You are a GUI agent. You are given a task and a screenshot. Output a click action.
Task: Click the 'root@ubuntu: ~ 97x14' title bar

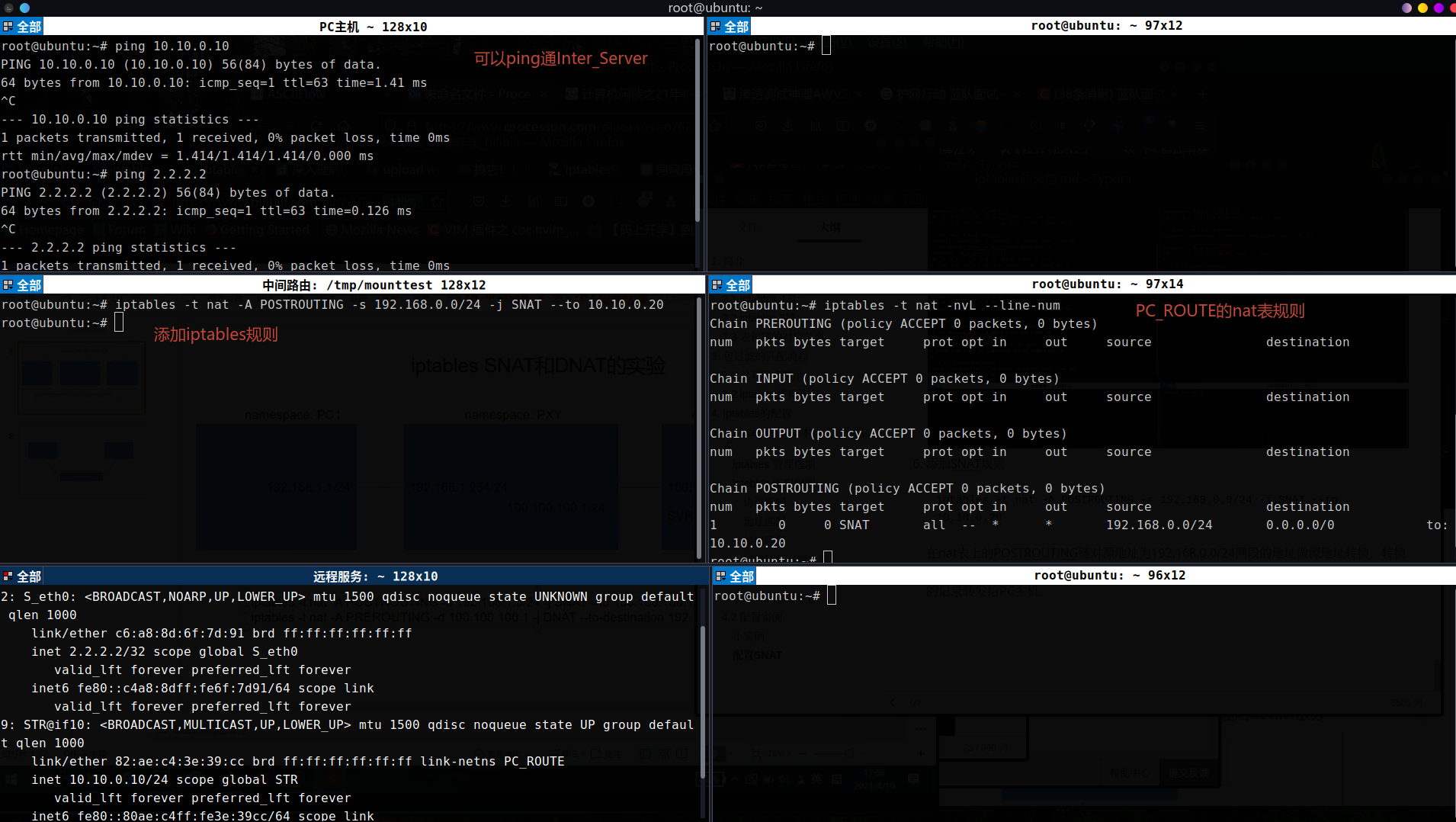tap(1107, 284)
